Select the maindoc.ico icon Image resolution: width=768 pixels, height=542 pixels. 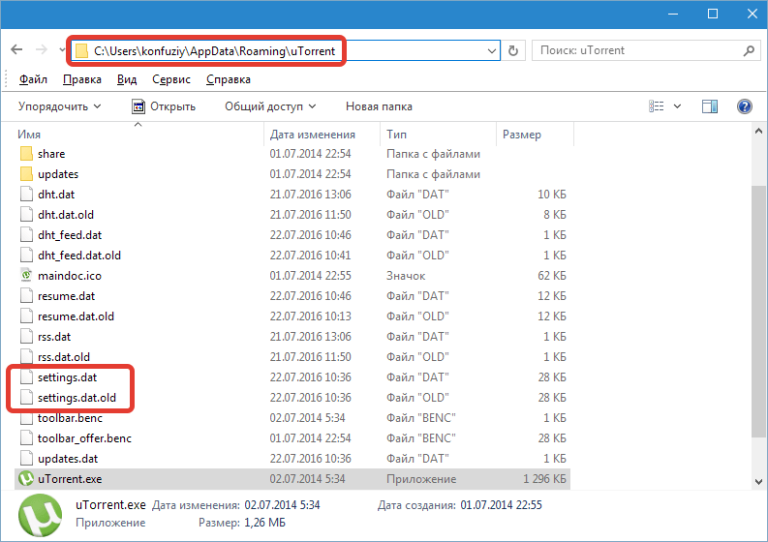click(26, 276)
